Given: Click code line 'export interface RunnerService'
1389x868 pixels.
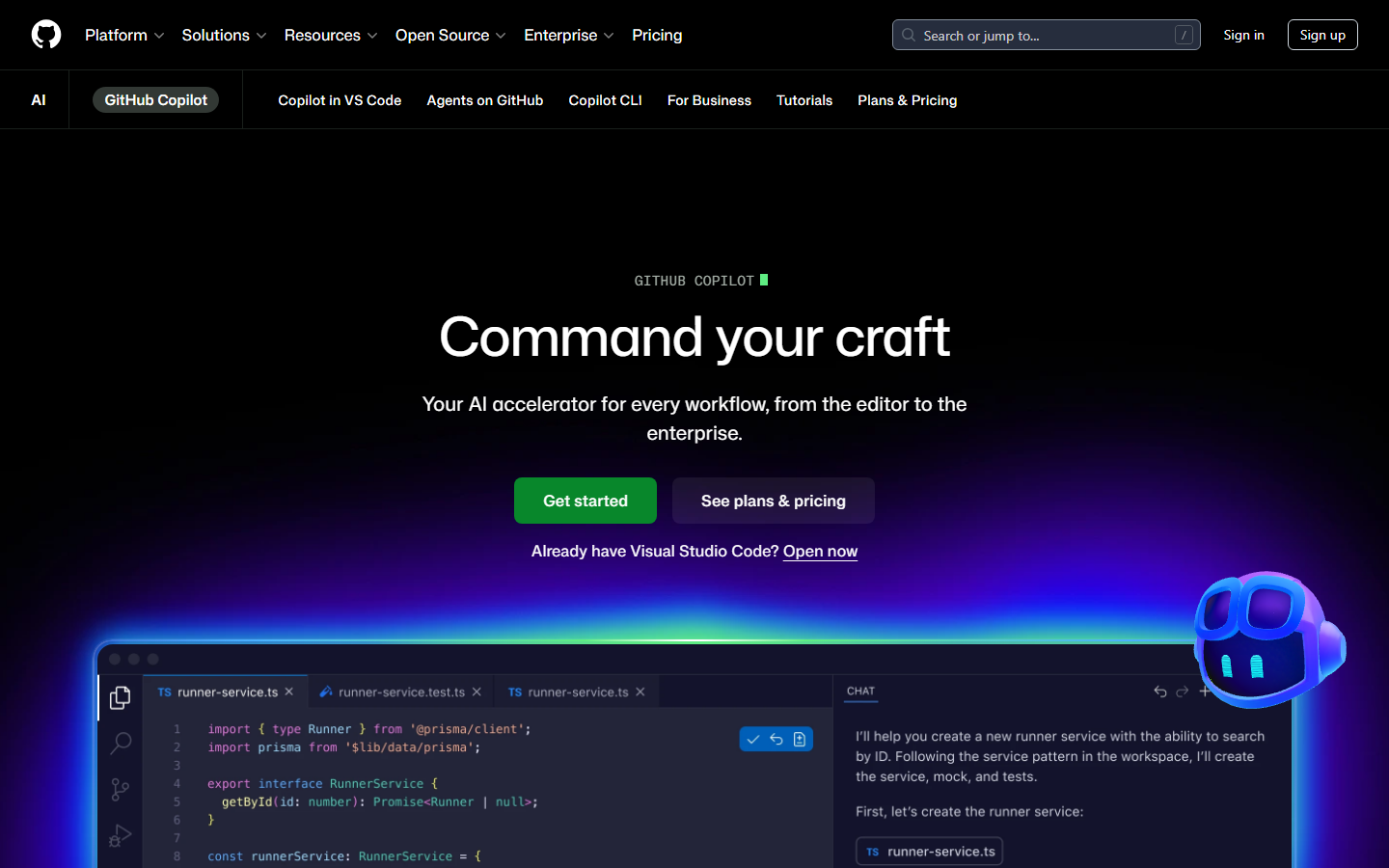Looking at the screenshot, I should (x=322, y=784).
